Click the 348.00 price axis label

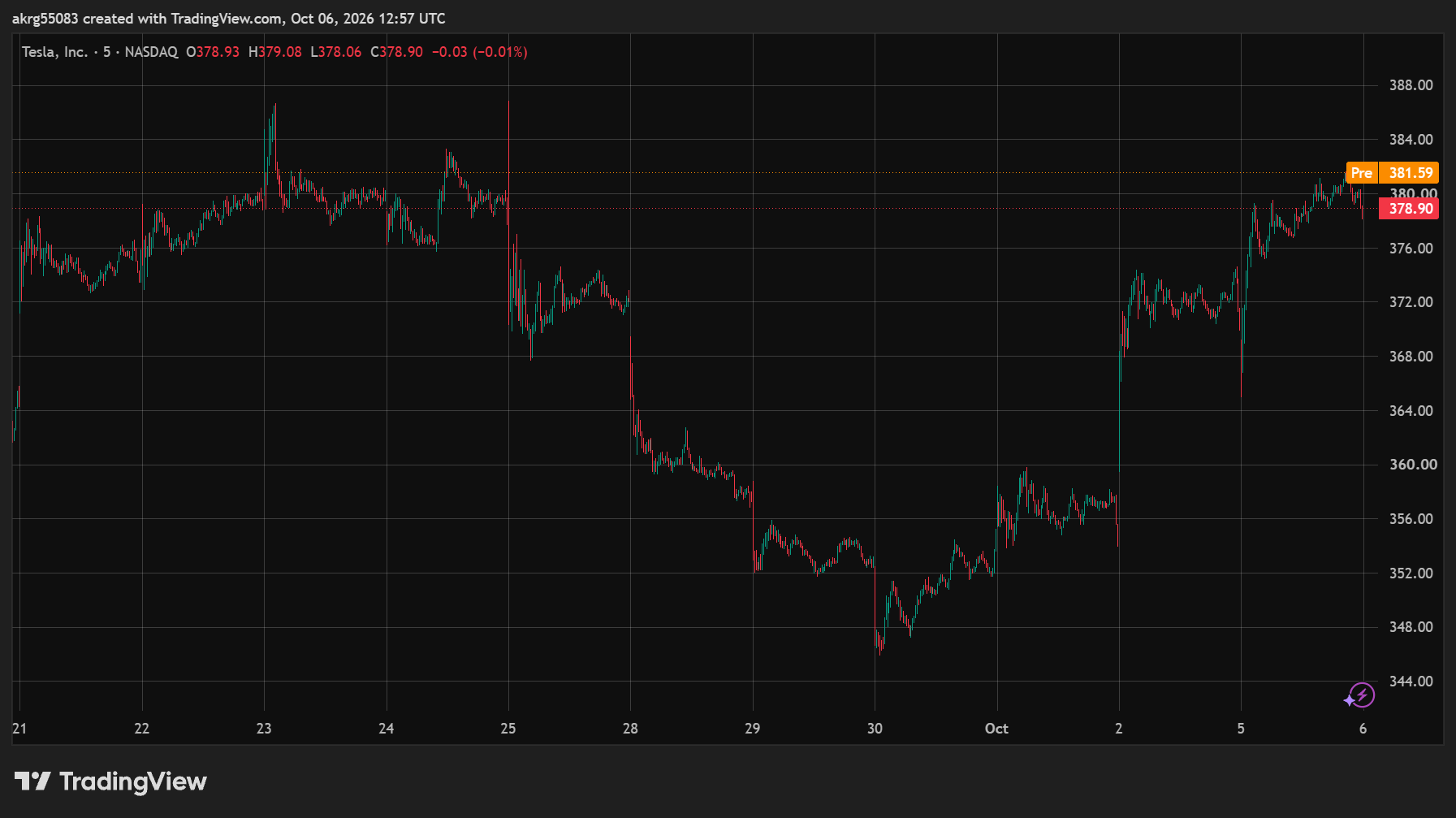1411,627
